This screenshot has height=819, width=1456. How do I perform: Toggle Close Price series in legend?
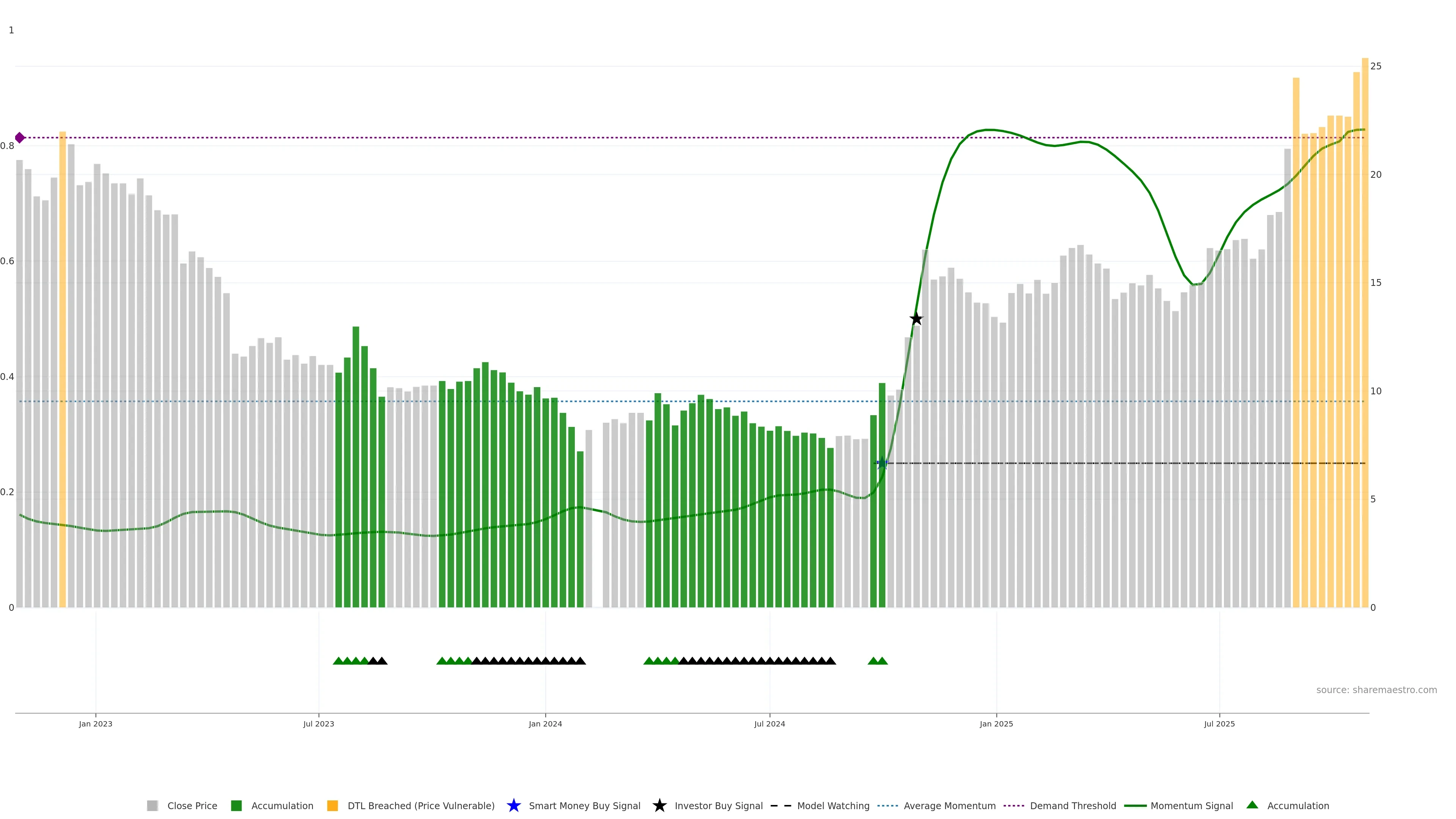point(191,805)
